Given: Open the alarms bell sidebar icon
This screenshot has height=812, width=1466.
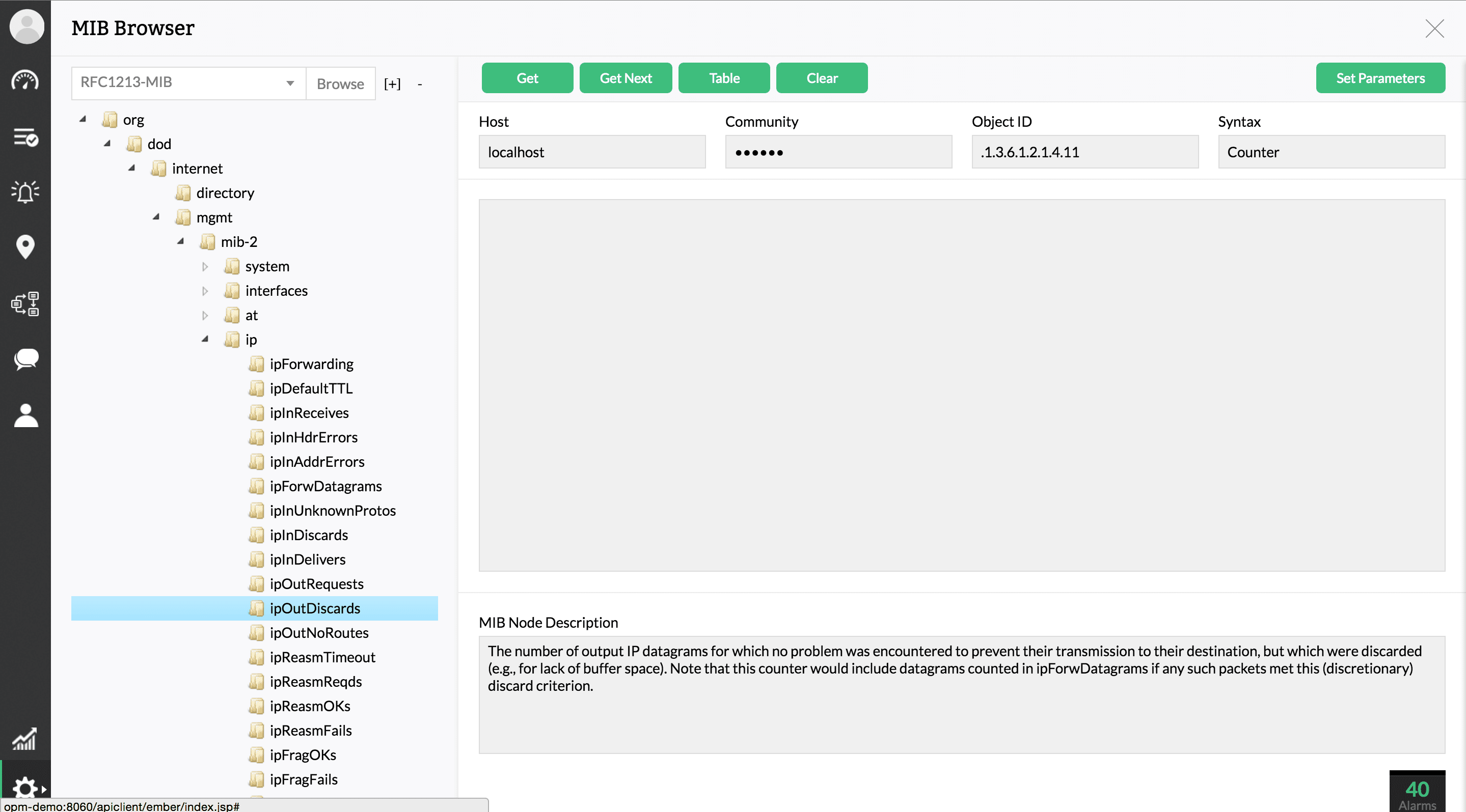Looking at the screenshot, I should pos(25,191).
